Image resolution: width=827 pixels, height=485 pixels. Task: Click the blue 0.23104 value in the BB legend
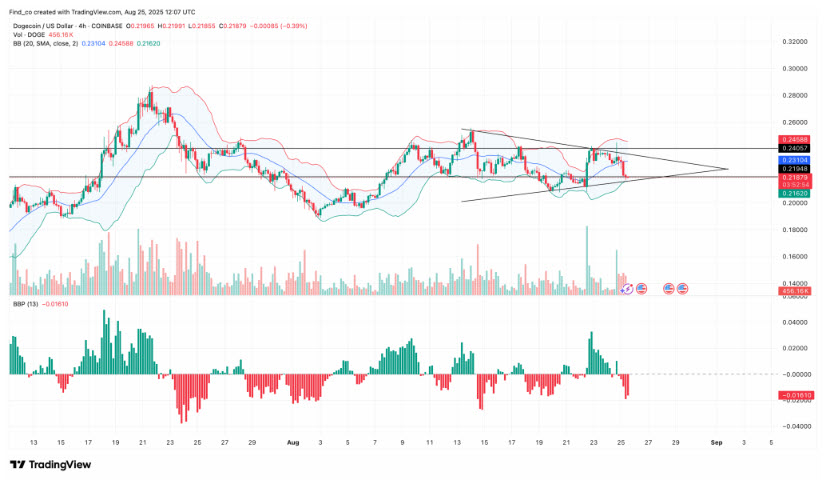pyautogui.click(x=93, y=44)
